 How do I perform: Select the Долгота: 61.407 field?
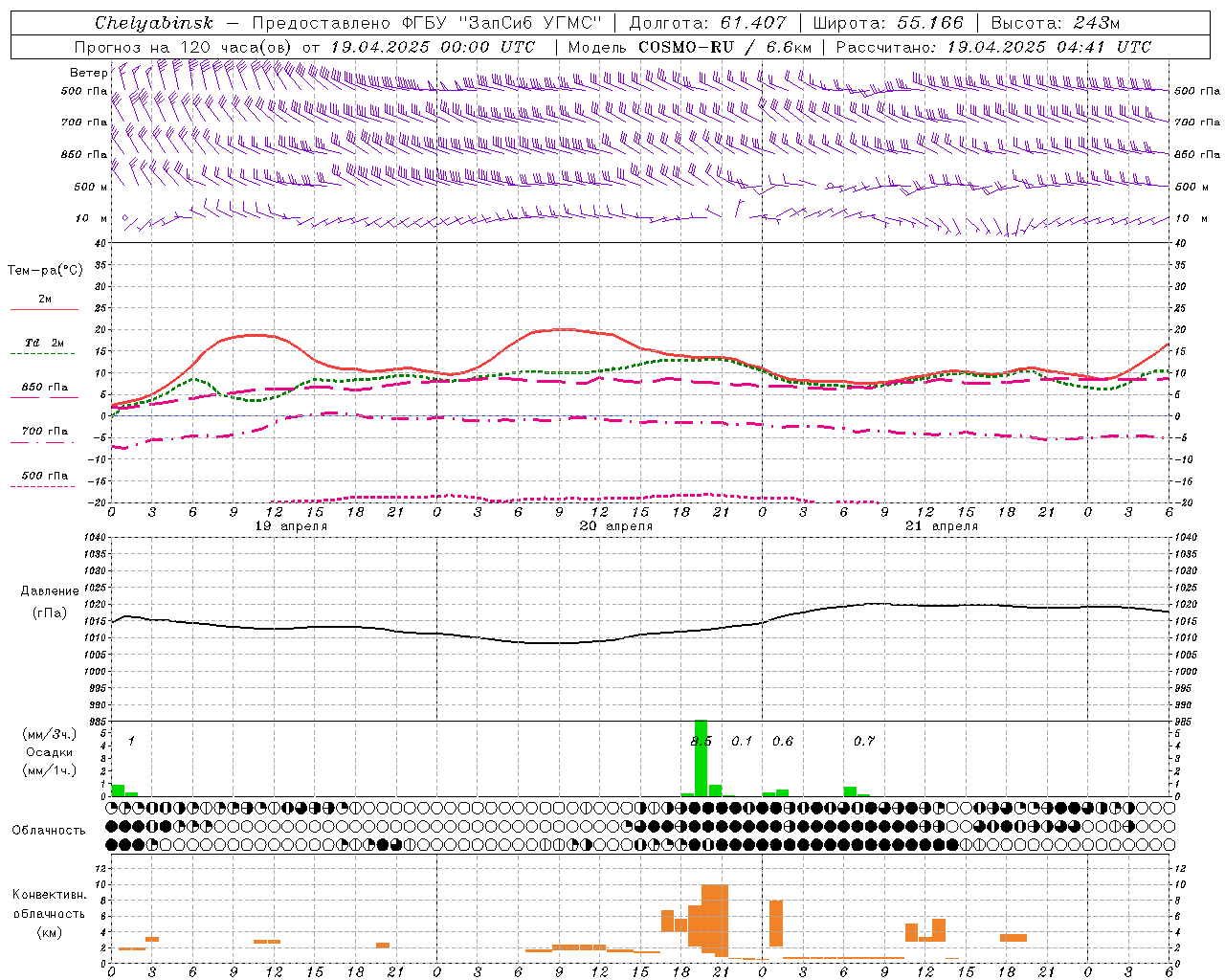click(707, 23)
